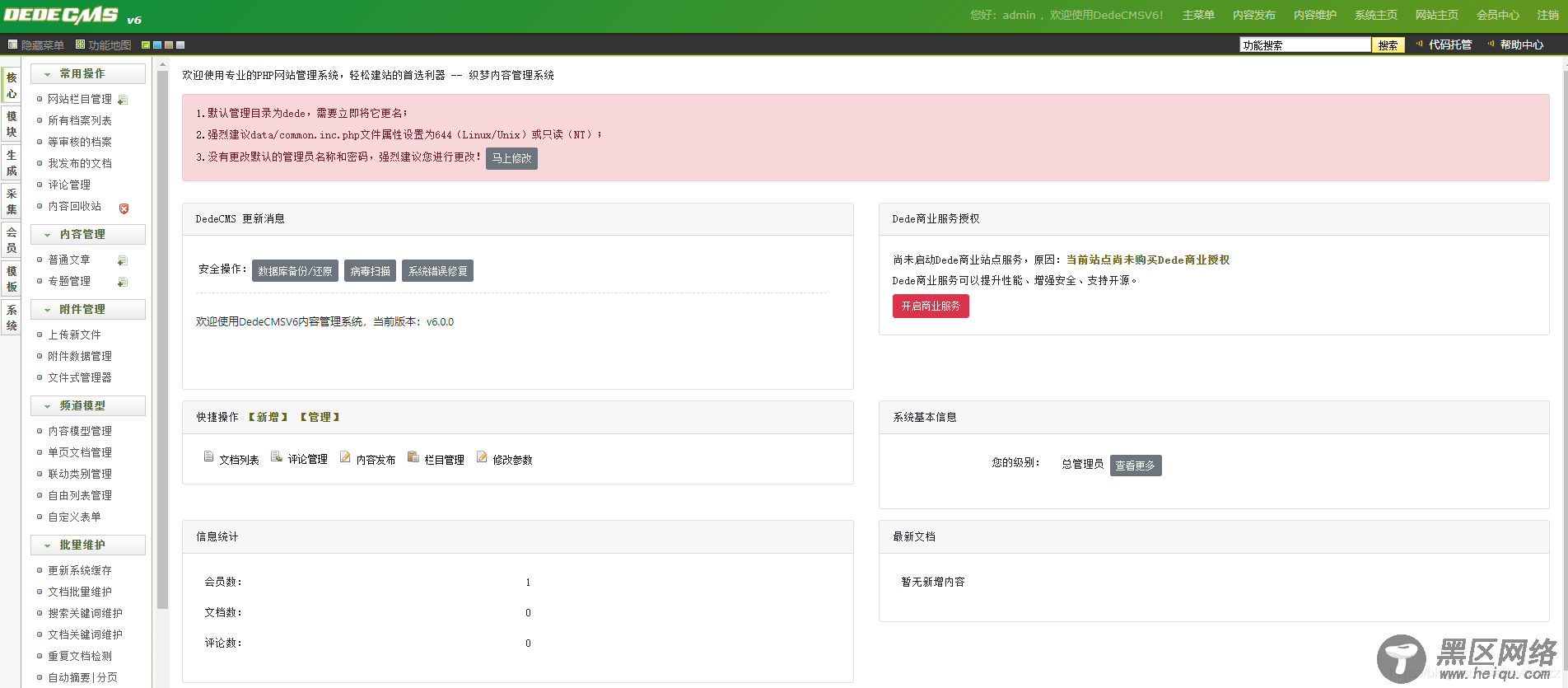Open 文件式管理器 in the sidebar
Viewport: 1568px width, 688px height.
pos(80,377)
